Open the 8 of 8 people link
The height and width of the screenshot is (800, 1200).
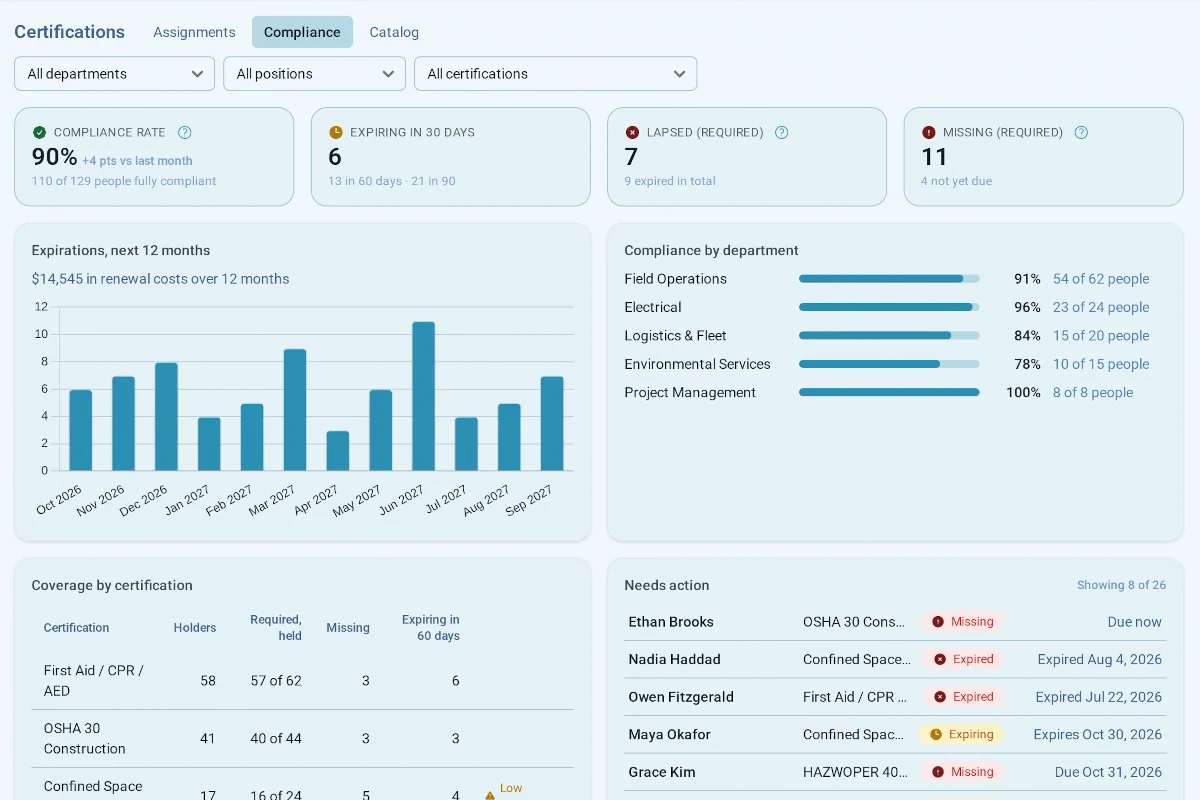point(1093,393)
